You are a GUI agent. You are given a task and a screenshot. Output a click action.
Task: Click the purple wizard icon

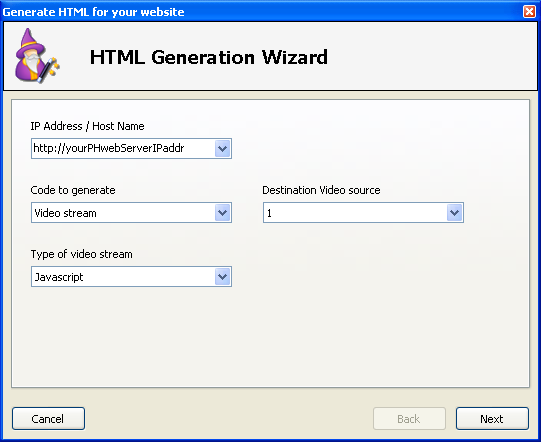pos(37,56)
